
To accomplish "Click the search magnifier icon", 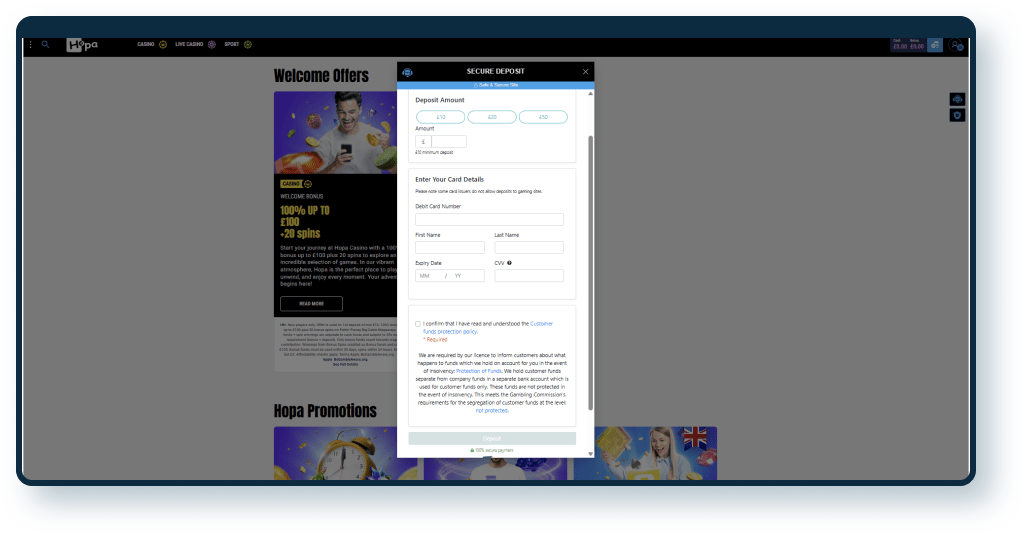I will point(45,45).
